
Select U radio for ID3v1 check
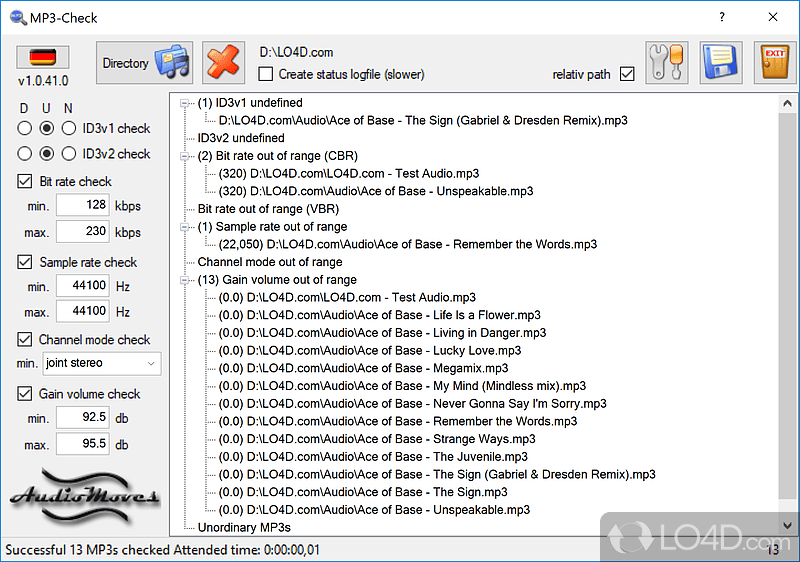point(46,128)
